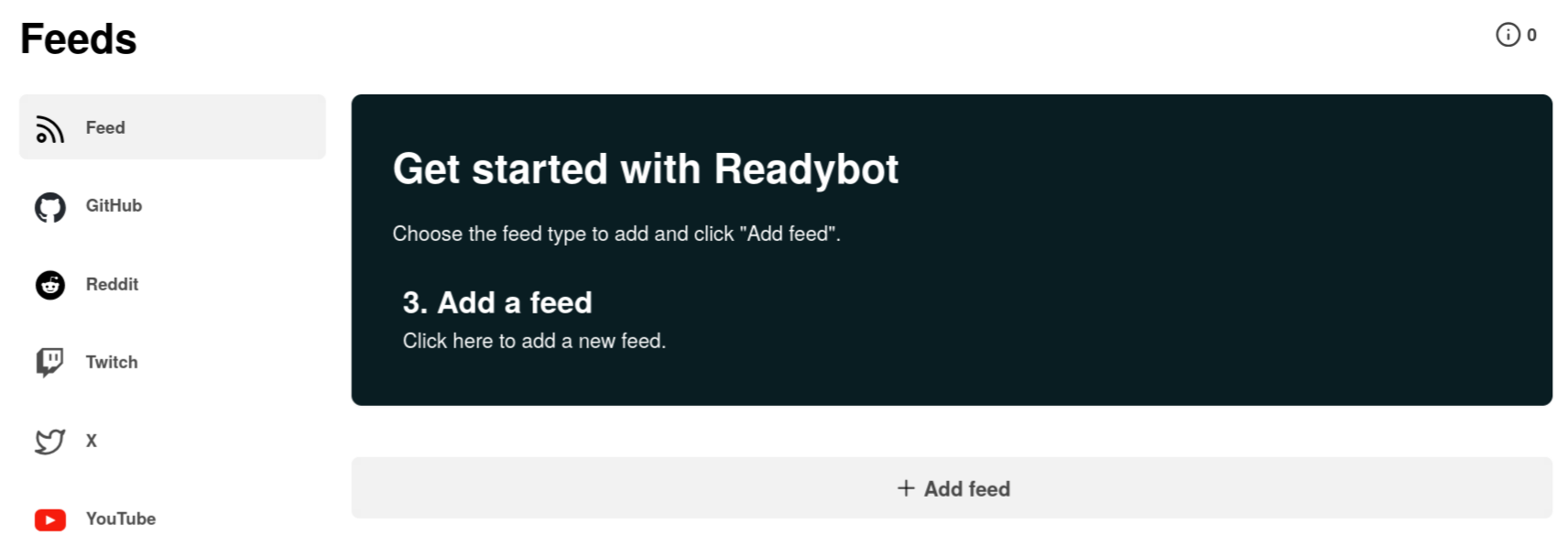Viewport: 1568px width, 558px height.
Task: Click the feed counter showing 0
Action: 1531,35
